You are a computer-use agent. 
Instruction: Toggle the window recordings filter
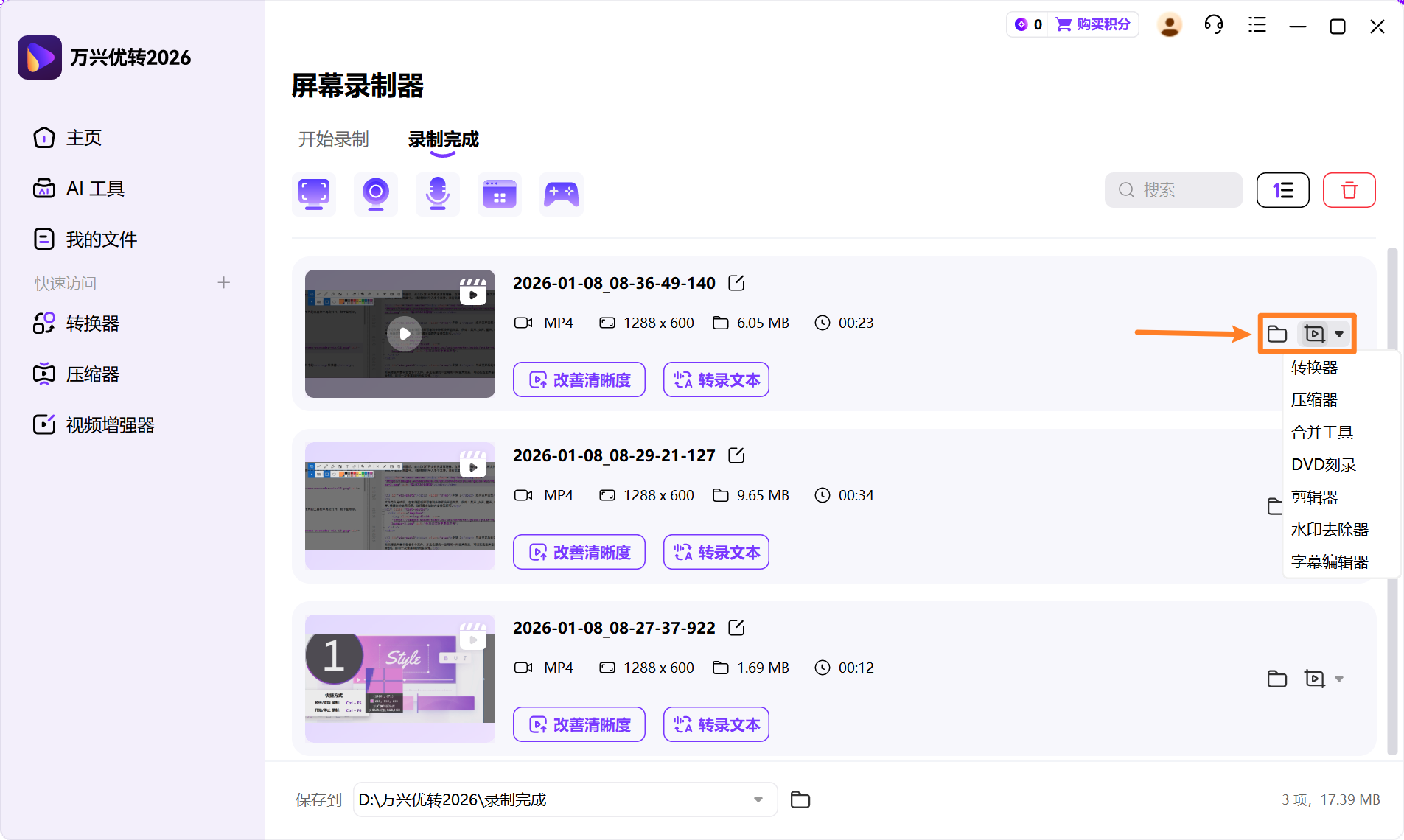pyautogui.click(x=499, y=193)
